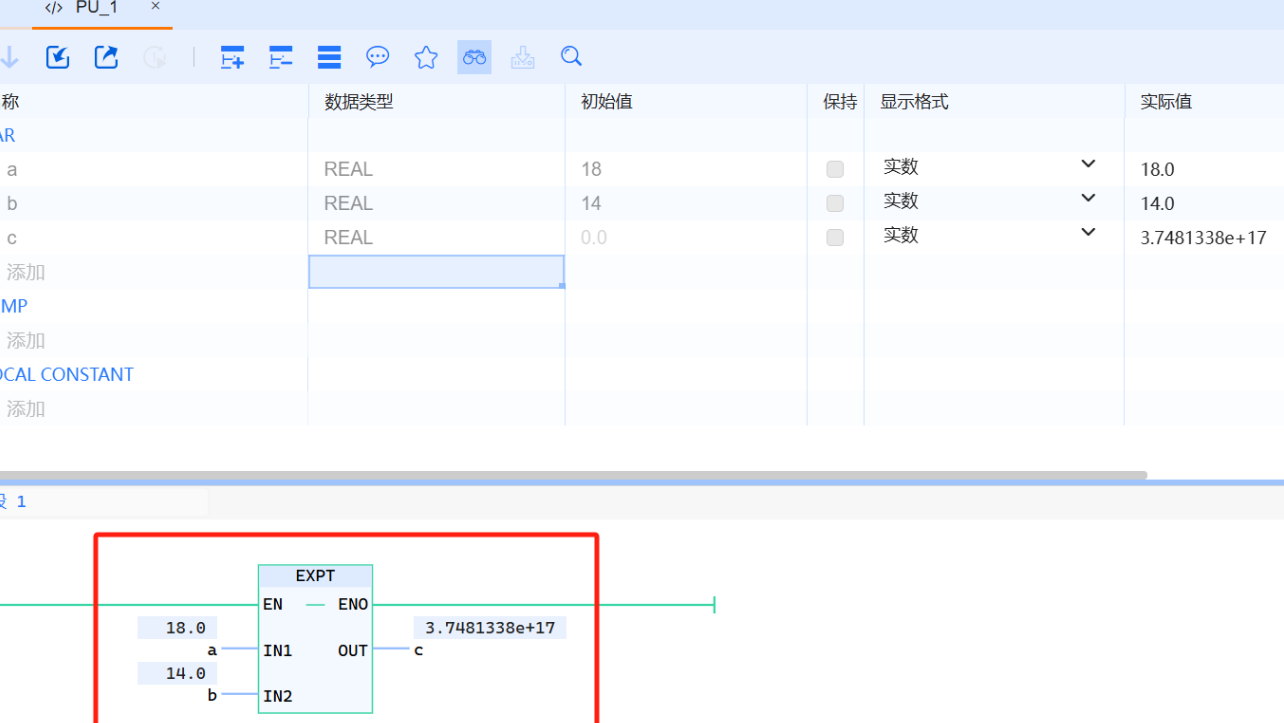The image size is (1284, 723).
Task: Open display format dropdown for variable c
Action: click(1088, 233)
